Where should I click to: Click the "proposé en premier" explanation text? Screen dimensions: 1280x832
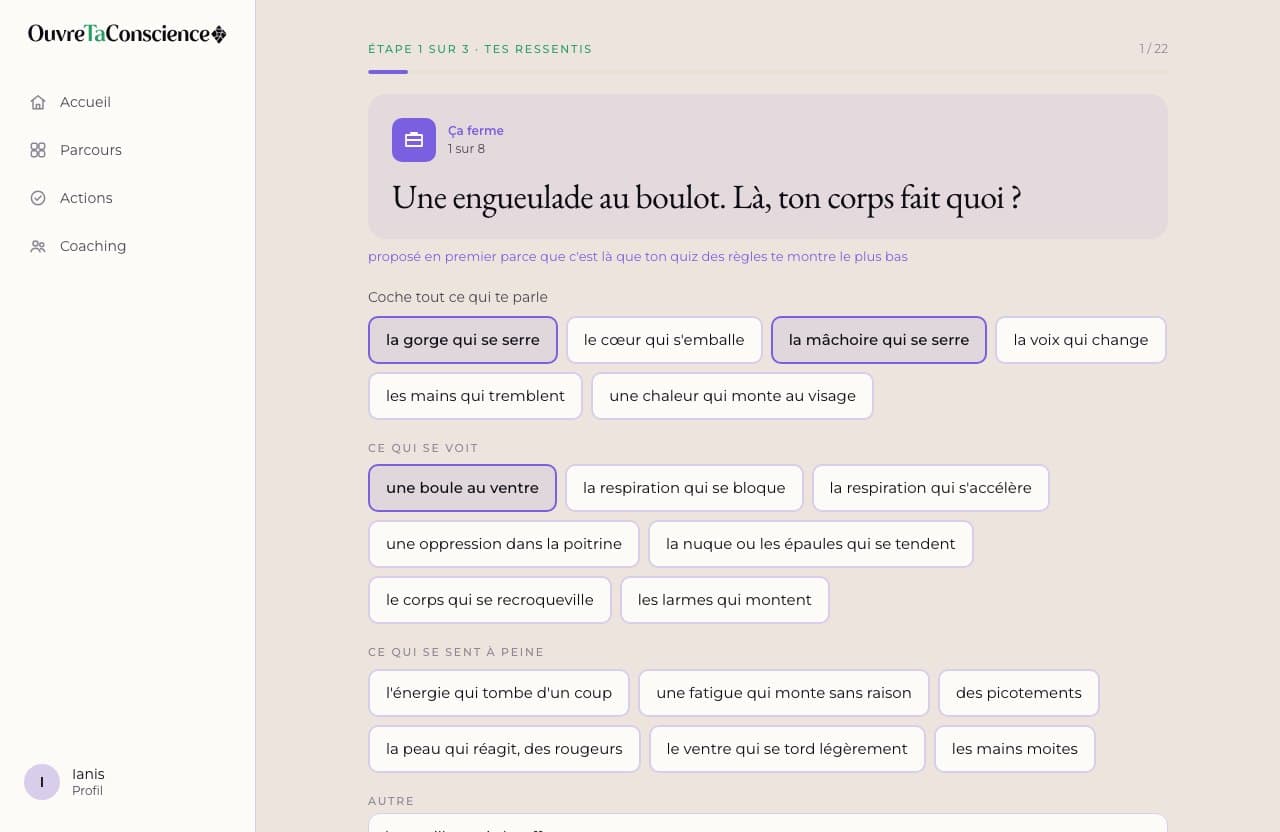coord(638,257)
